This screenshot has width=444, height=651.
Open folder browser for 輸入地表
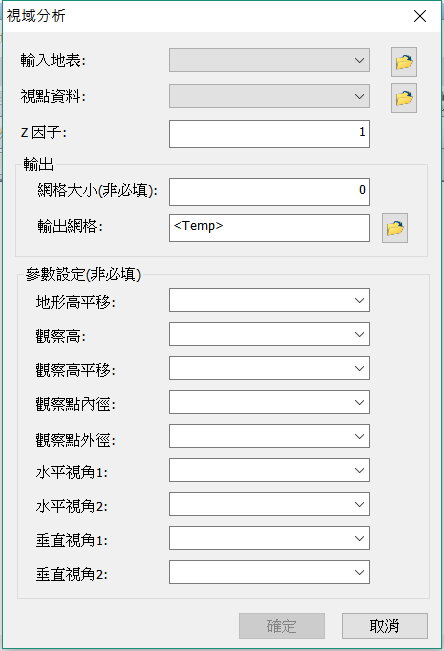[404, 62]
